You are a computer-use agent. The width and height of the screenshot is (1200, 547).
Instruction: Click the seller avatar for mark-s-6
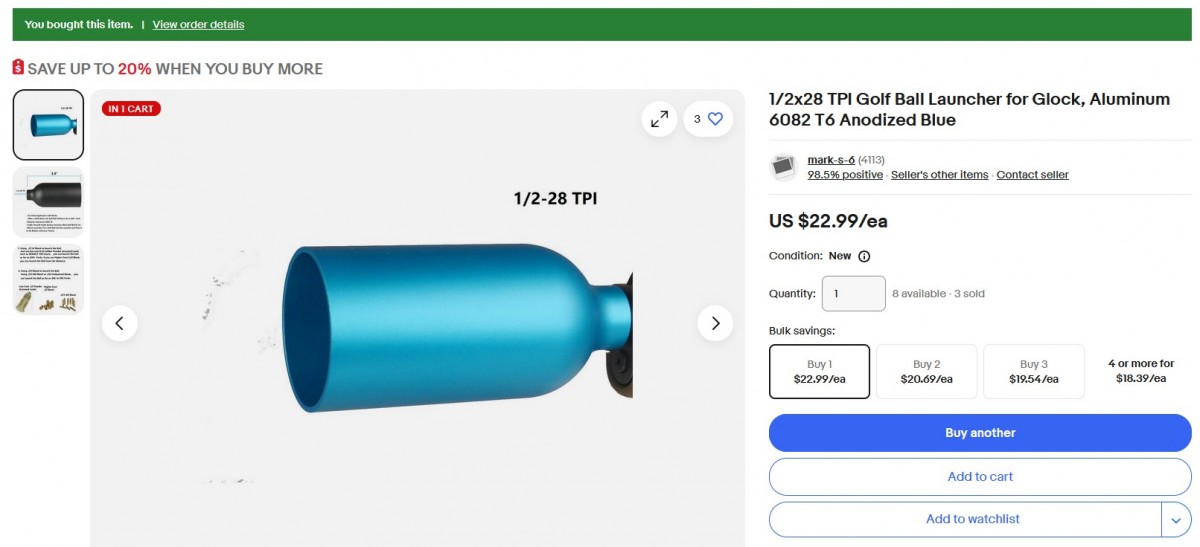pyautogui.click(x=783, y=167)
